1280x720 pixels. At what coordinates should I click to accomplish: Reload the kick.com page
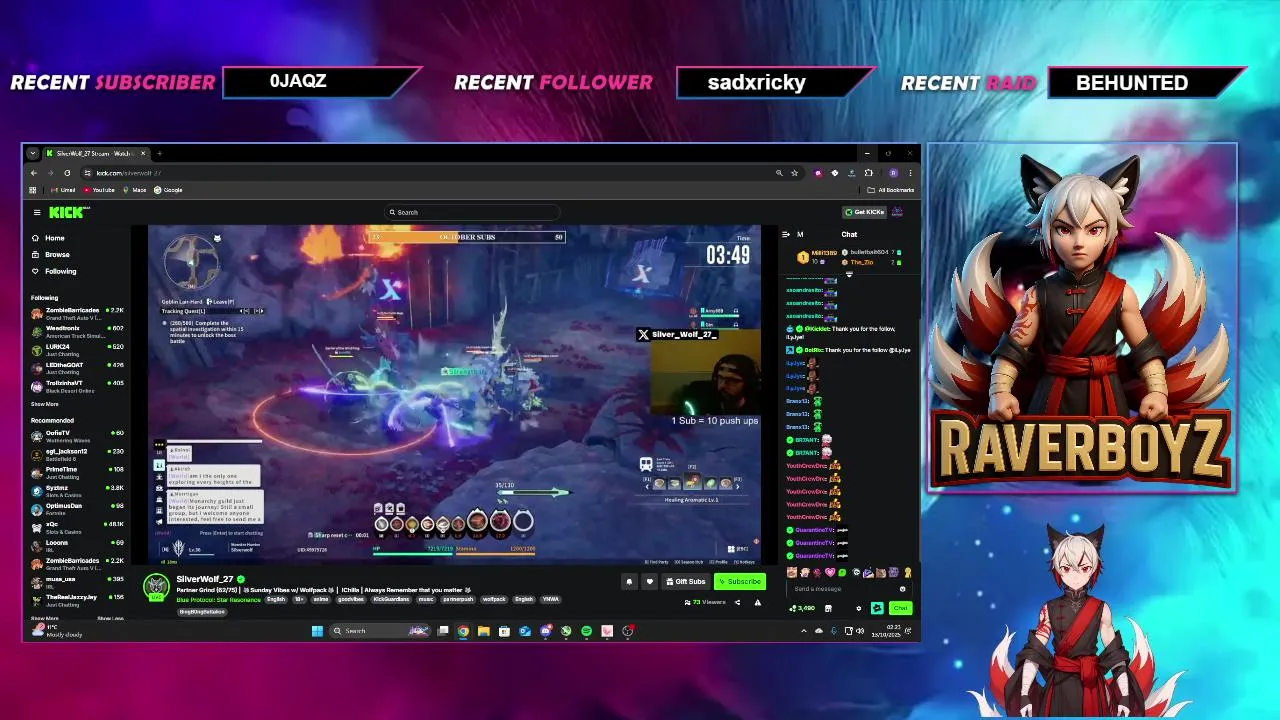click(x=67, y=173)
